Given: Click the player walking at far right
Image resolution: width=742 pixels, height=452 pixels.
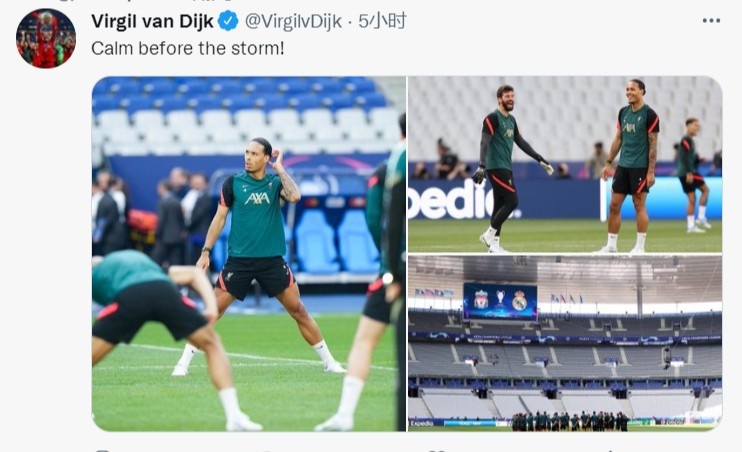Looking at the screenshot, I should pos(692,175).
